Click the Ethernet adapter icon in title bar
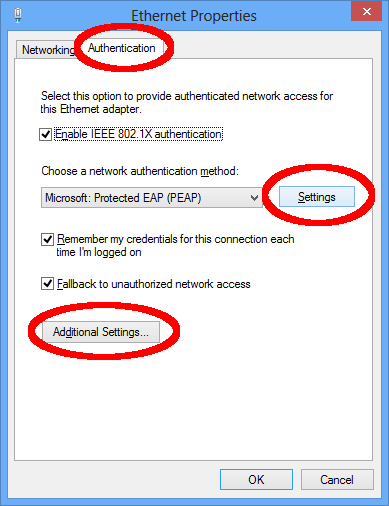 pos(18,15)
